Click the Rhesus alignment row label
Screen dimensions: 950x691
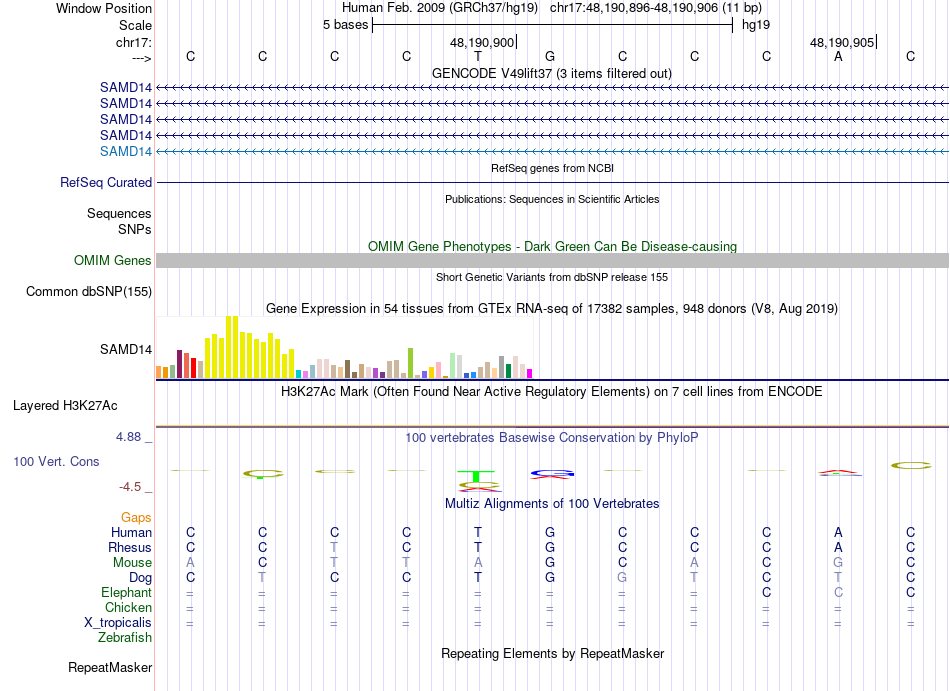130,547
